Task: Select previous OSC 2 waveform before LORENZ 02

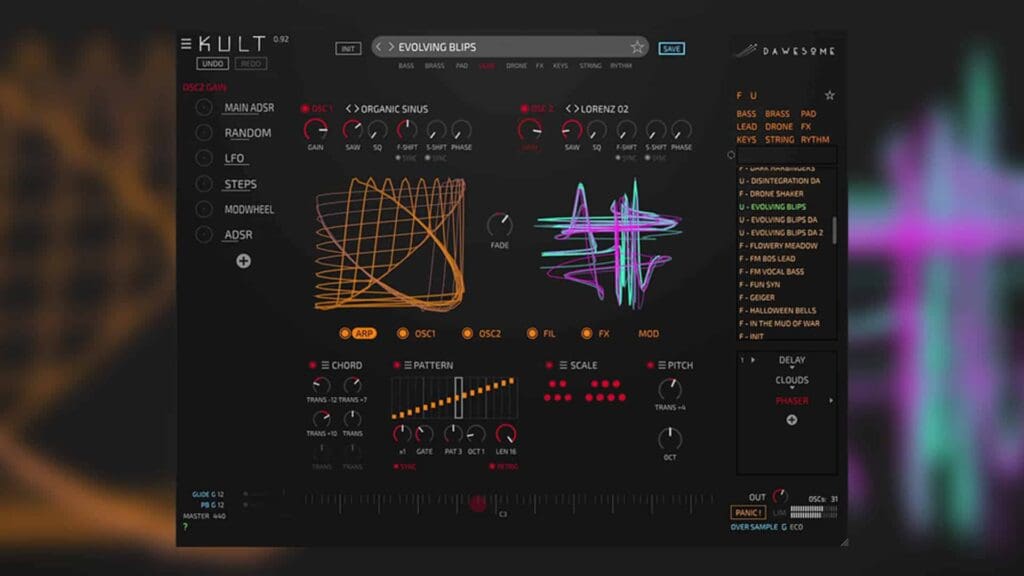Action: (568, 108)
